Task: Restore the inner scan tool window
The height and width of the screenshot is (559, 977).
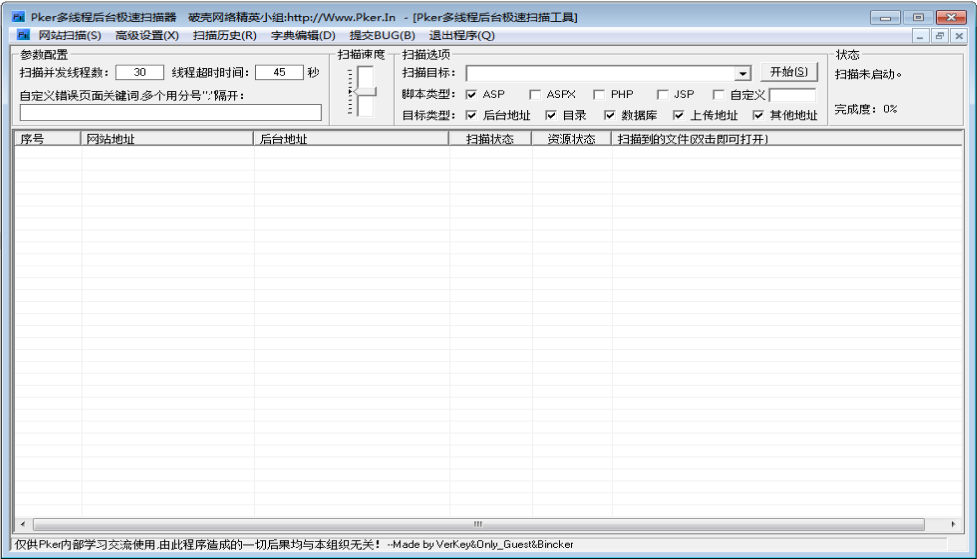Action: coord(940,36)
